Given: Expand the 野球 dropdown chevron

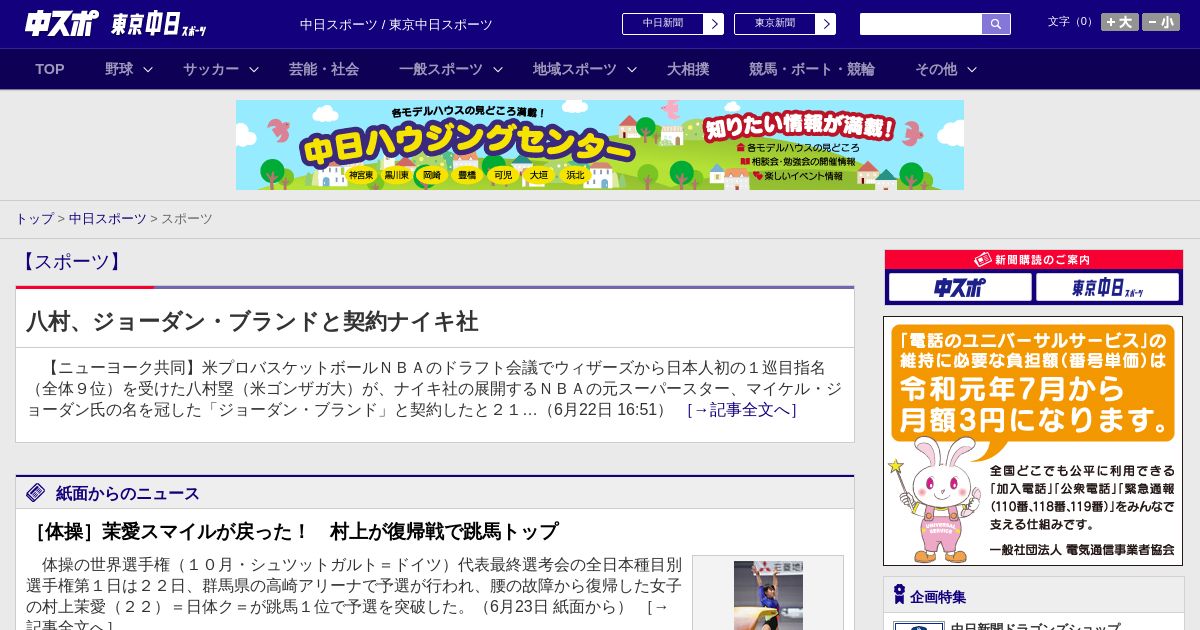Looking at the screenshot, I should click(x=148, y=69).
